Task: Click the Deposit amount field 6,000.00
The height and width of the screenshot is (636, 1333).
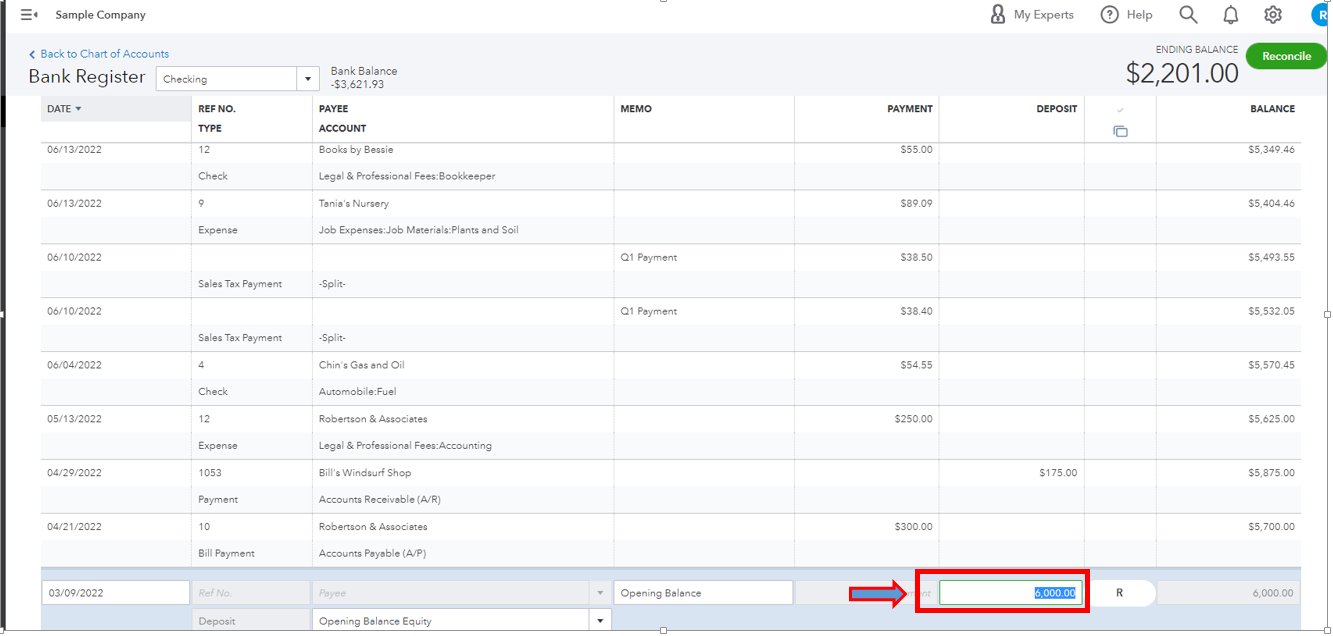Action: click(x=1010, y=593)
